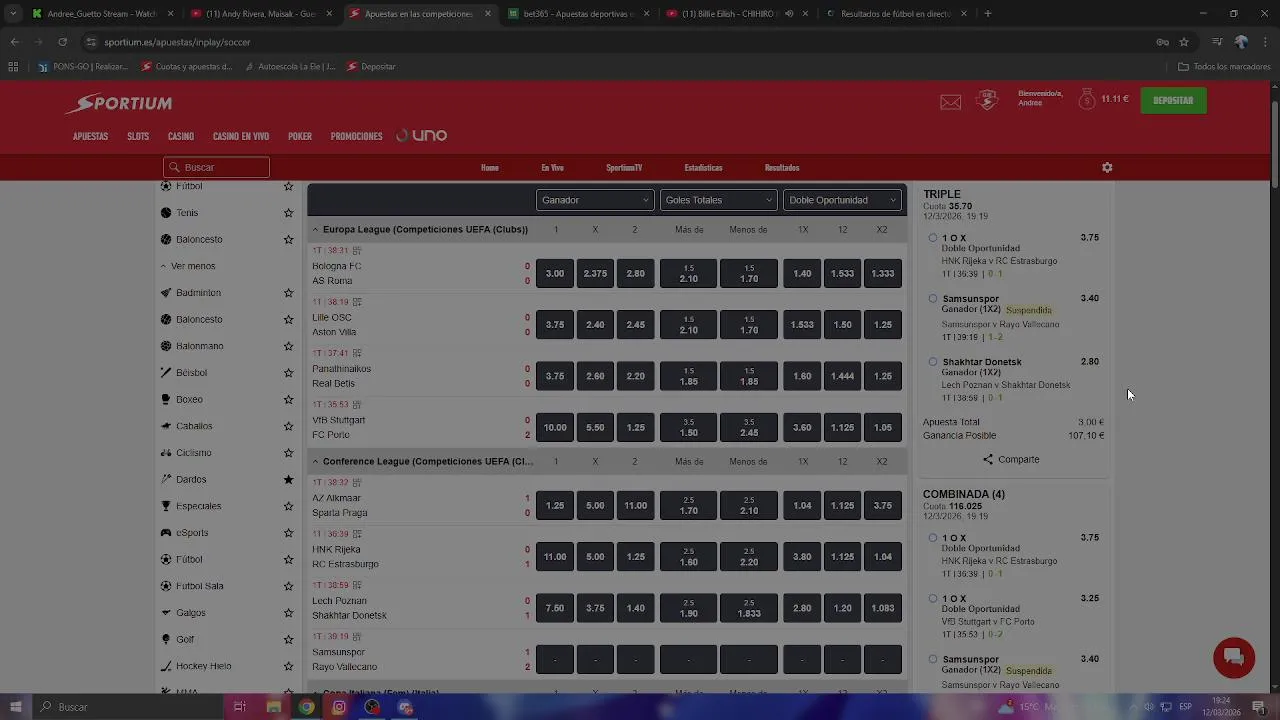Click the Balonmano sport icon

pos(166,346)
